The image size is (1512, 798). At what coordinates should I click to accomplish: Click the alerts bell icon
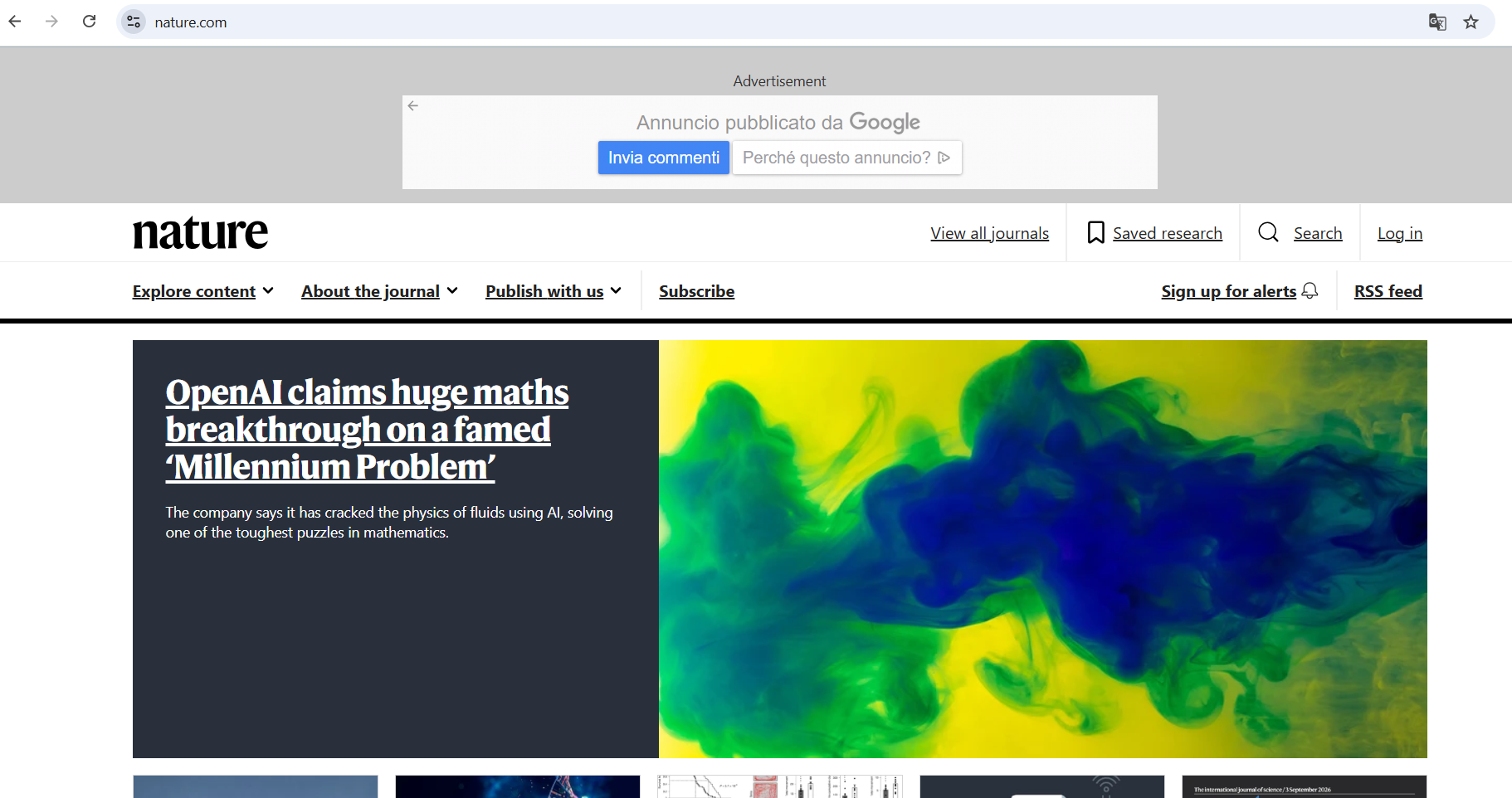[1310, 290]
